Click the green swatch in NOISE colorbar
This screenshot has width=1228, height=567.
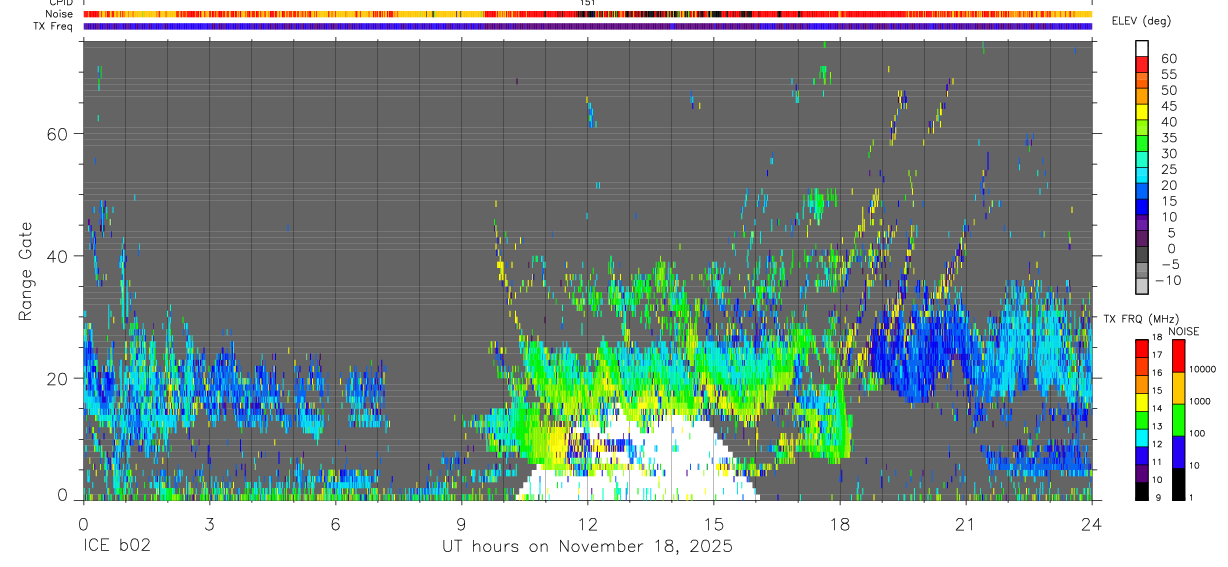pos(1178,420)
